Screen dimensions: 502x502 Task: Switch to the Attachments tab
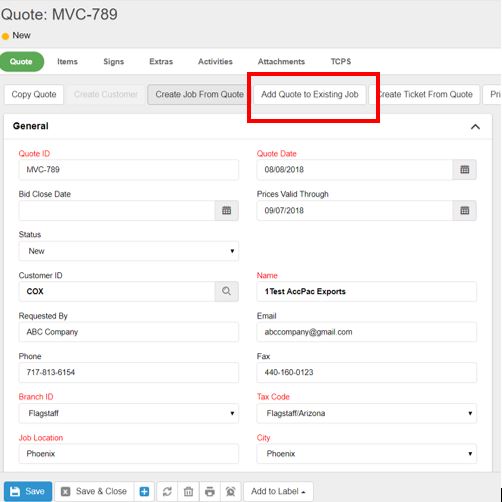(281, 62)
